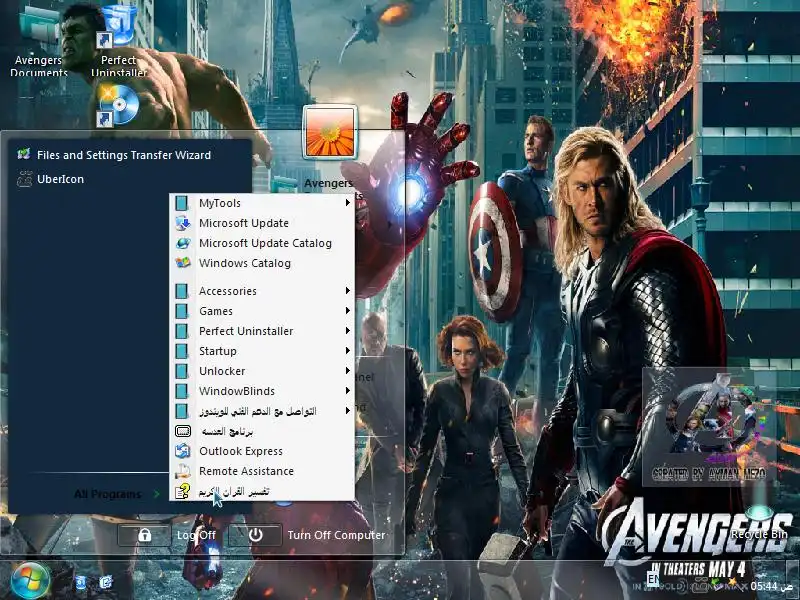Launch UberIcon from the Start menu
Image resolution: width=800 pixels, height=600 pixels.
(x=50, y=179)
